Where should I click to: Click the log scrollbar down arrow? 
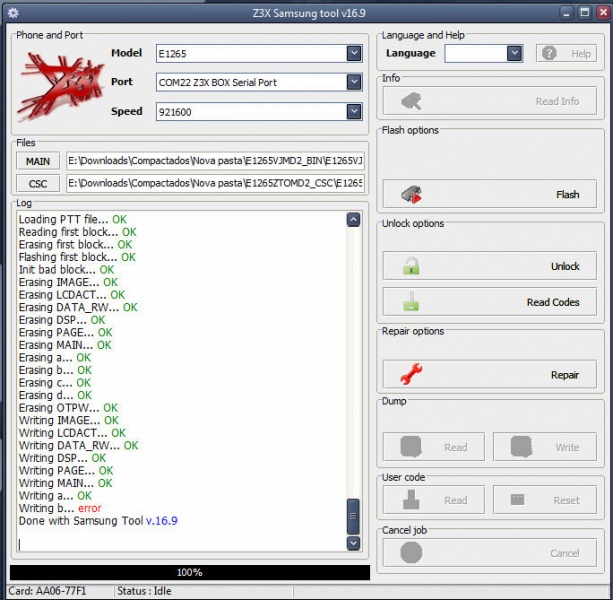[353, 543]
